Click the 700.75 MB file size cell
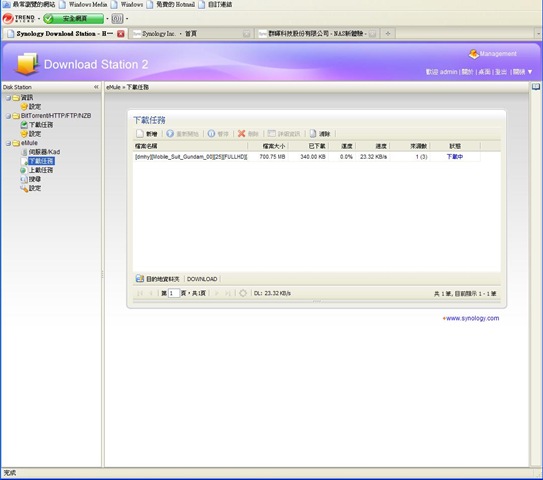 pos(272,157)
